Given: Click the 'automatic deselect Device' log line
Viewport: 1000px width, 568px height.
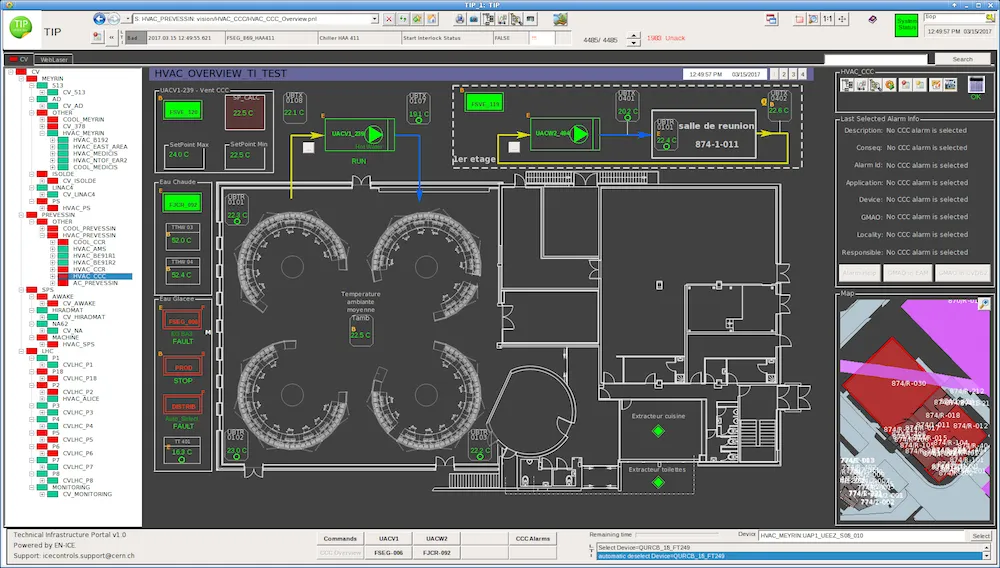Looking at the screenshot, I should coord(790,557).
